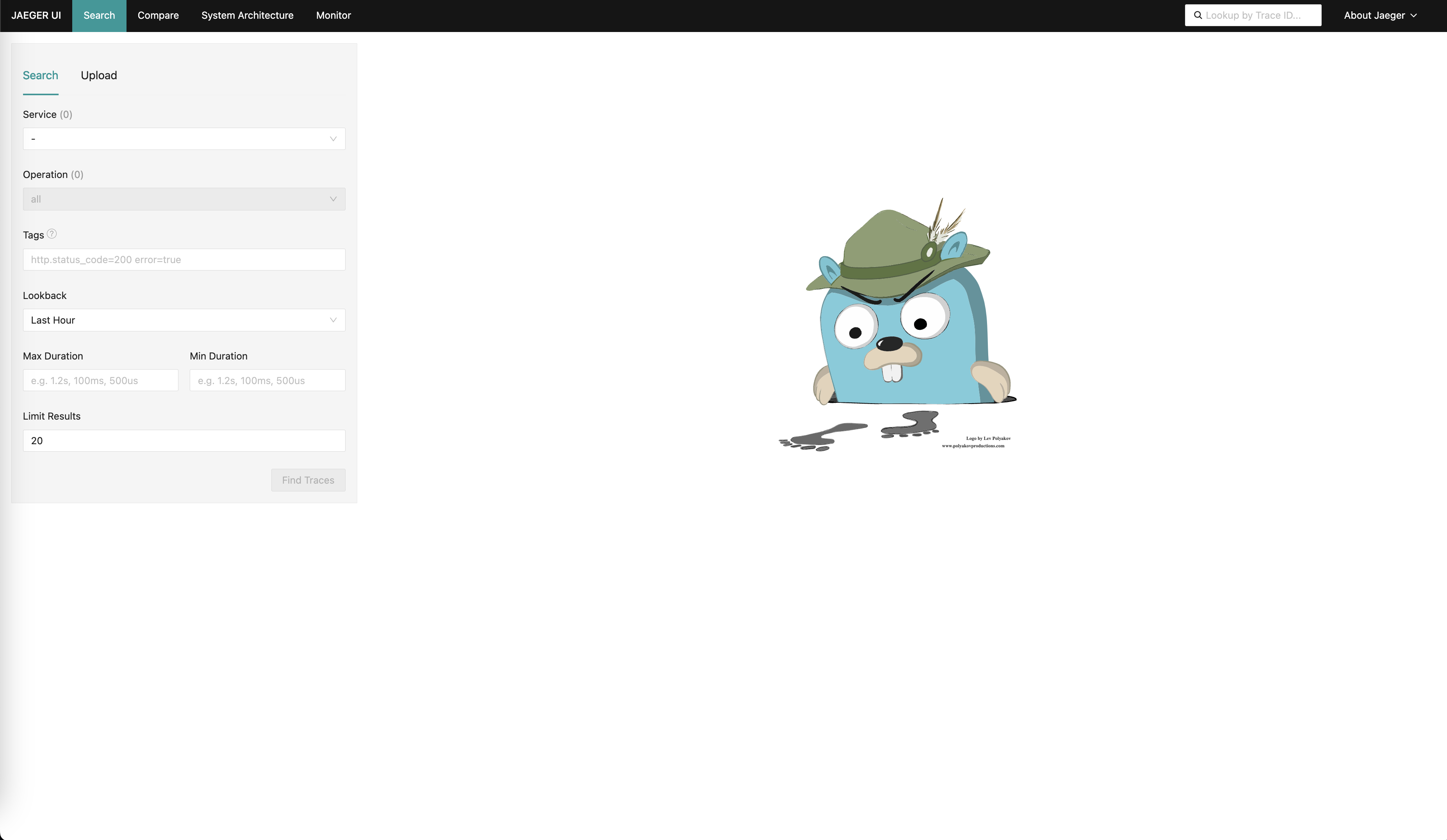Screen dimensions: 1447x840
Task: Click the Jaeger gopher mascot image
Action: 898,324
